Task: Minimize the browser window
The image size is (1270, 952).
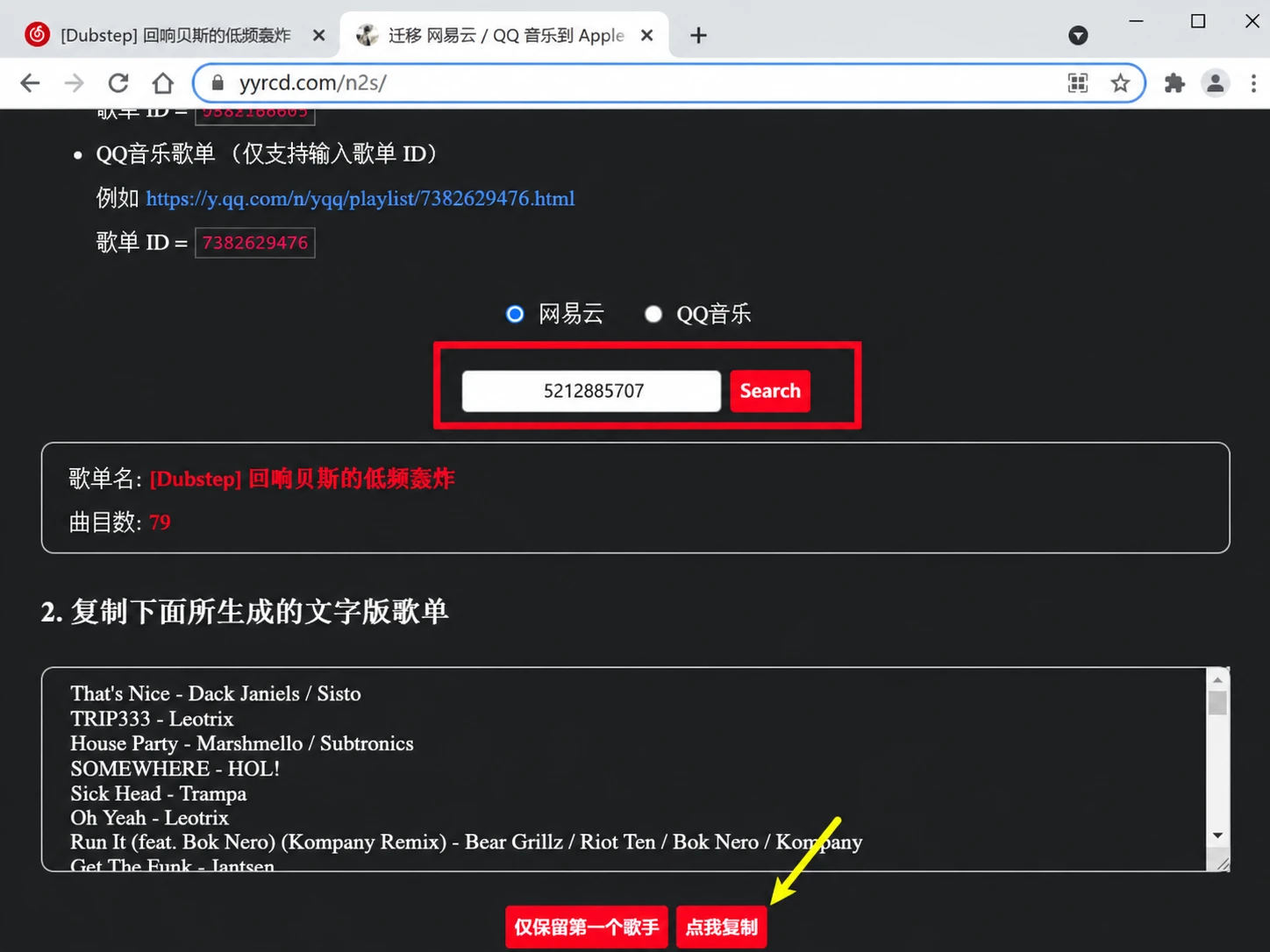Action: (x=1137, y=21)
